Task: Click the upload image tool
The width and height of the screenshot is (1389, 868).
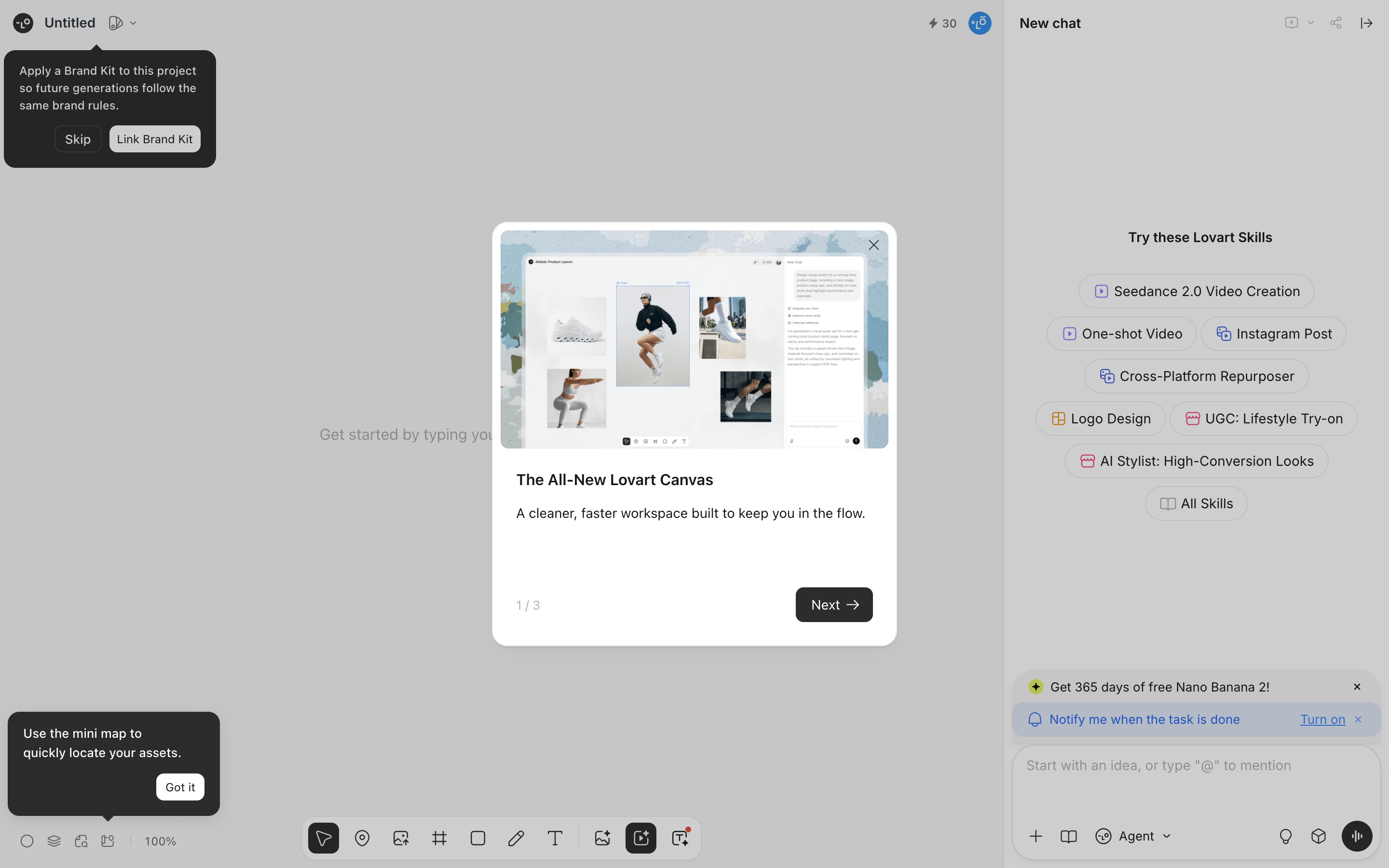Action: pos(401,838)
